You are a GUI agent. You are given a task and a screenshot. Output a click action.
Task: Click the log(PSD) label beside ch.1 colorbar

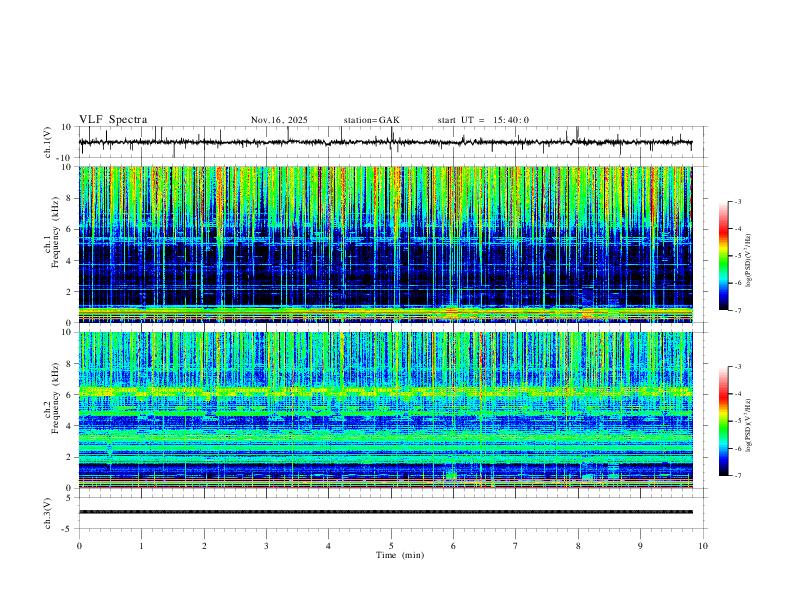(x=748, y=261)
